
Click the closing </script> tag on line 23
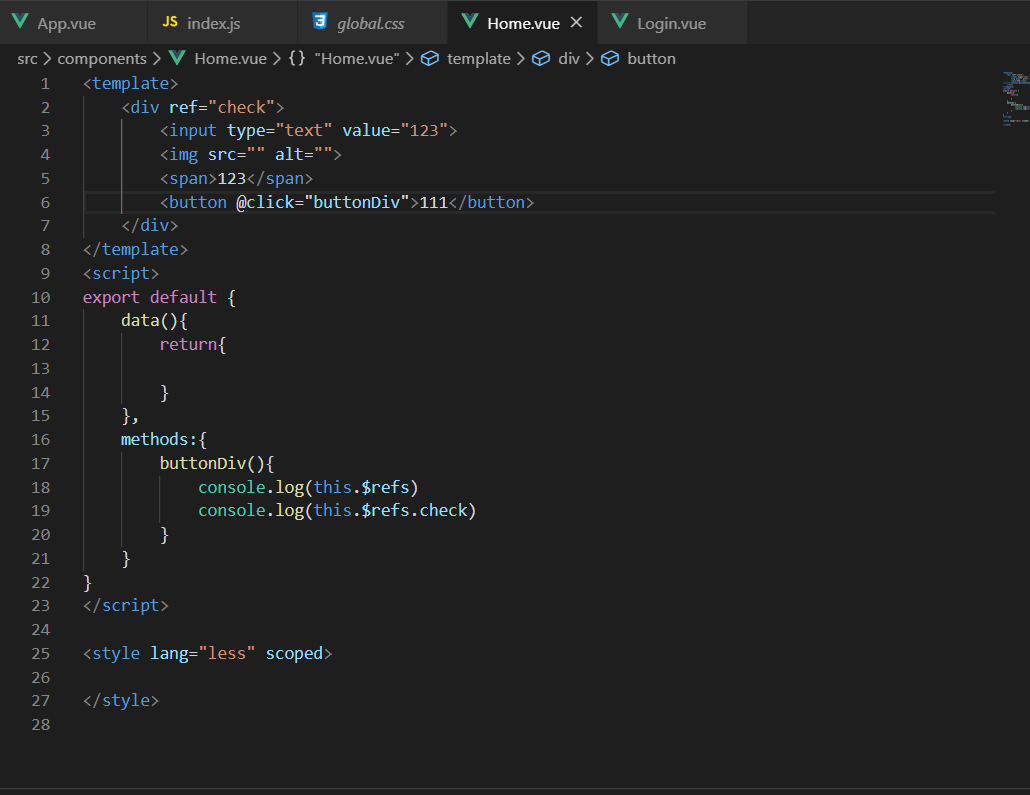(x=125, y=606)
